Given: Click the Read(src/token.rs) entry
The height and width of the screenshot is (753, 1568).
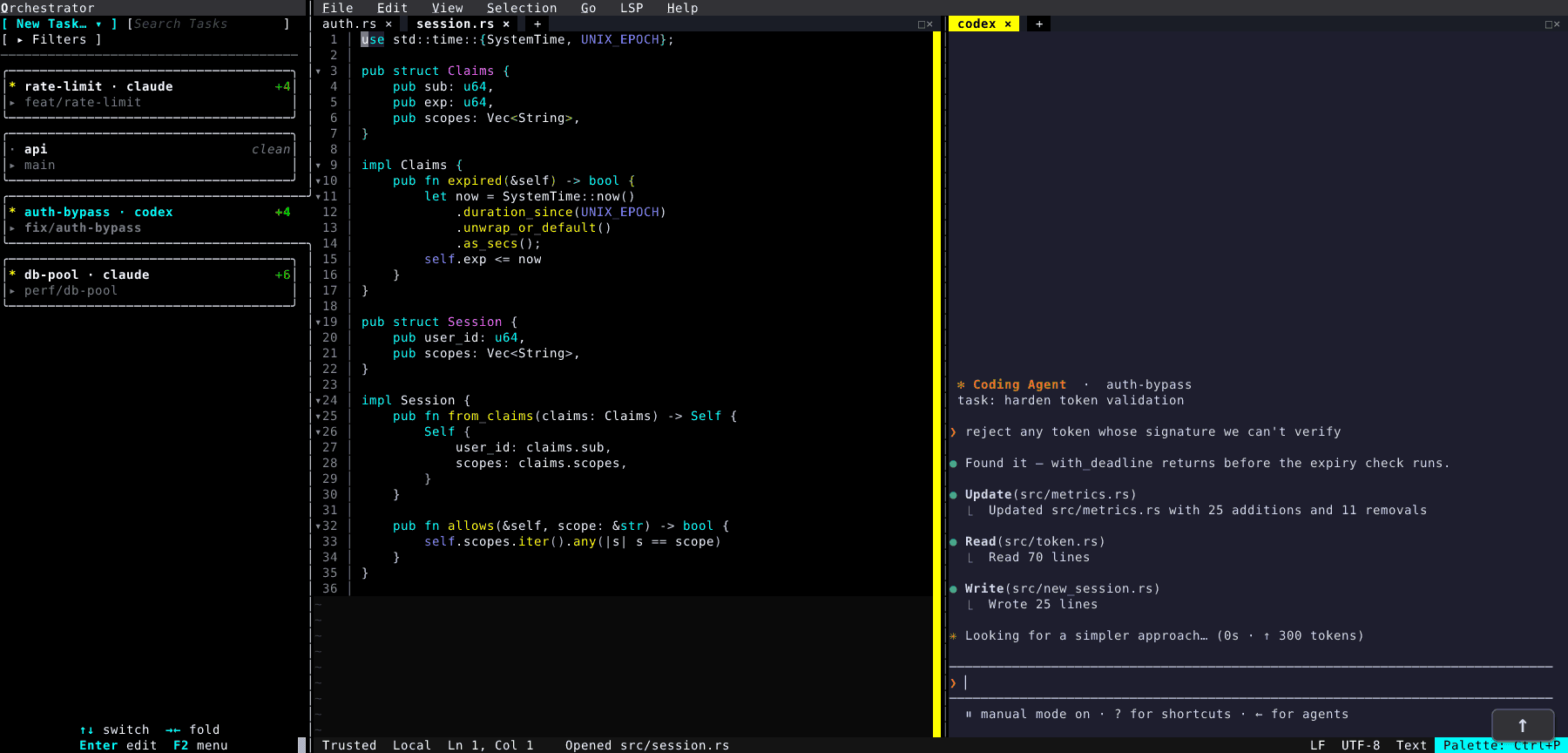Looking at the screenshot, I should (1035, 541).
